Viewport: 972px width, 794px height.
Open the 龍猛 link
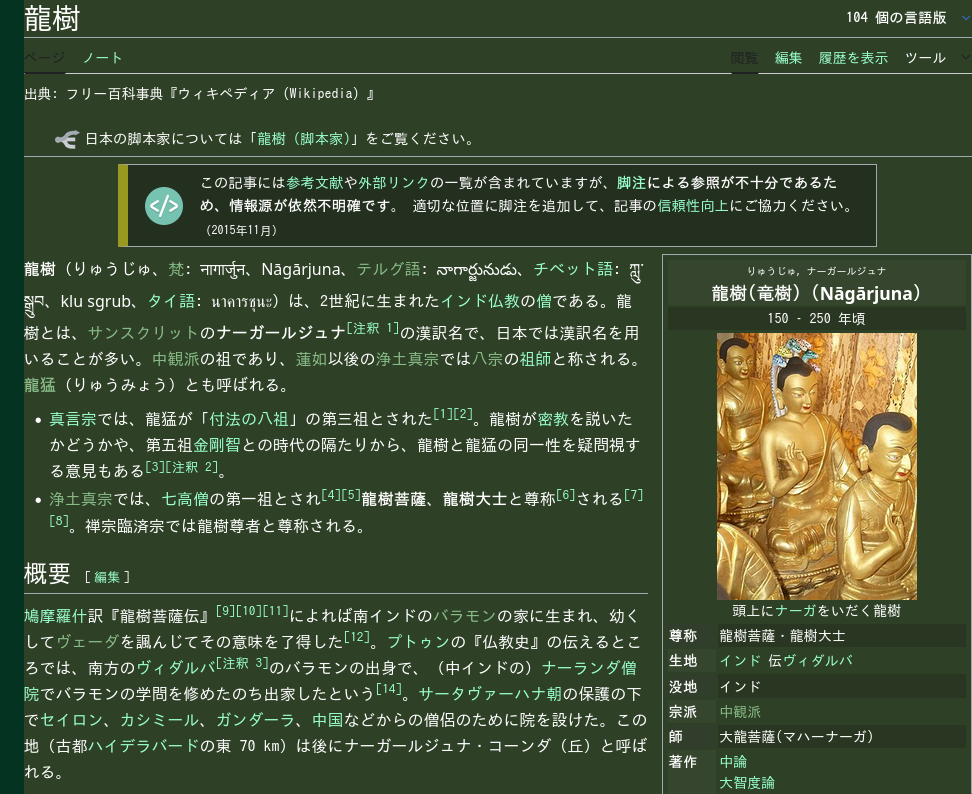point(40,385)
